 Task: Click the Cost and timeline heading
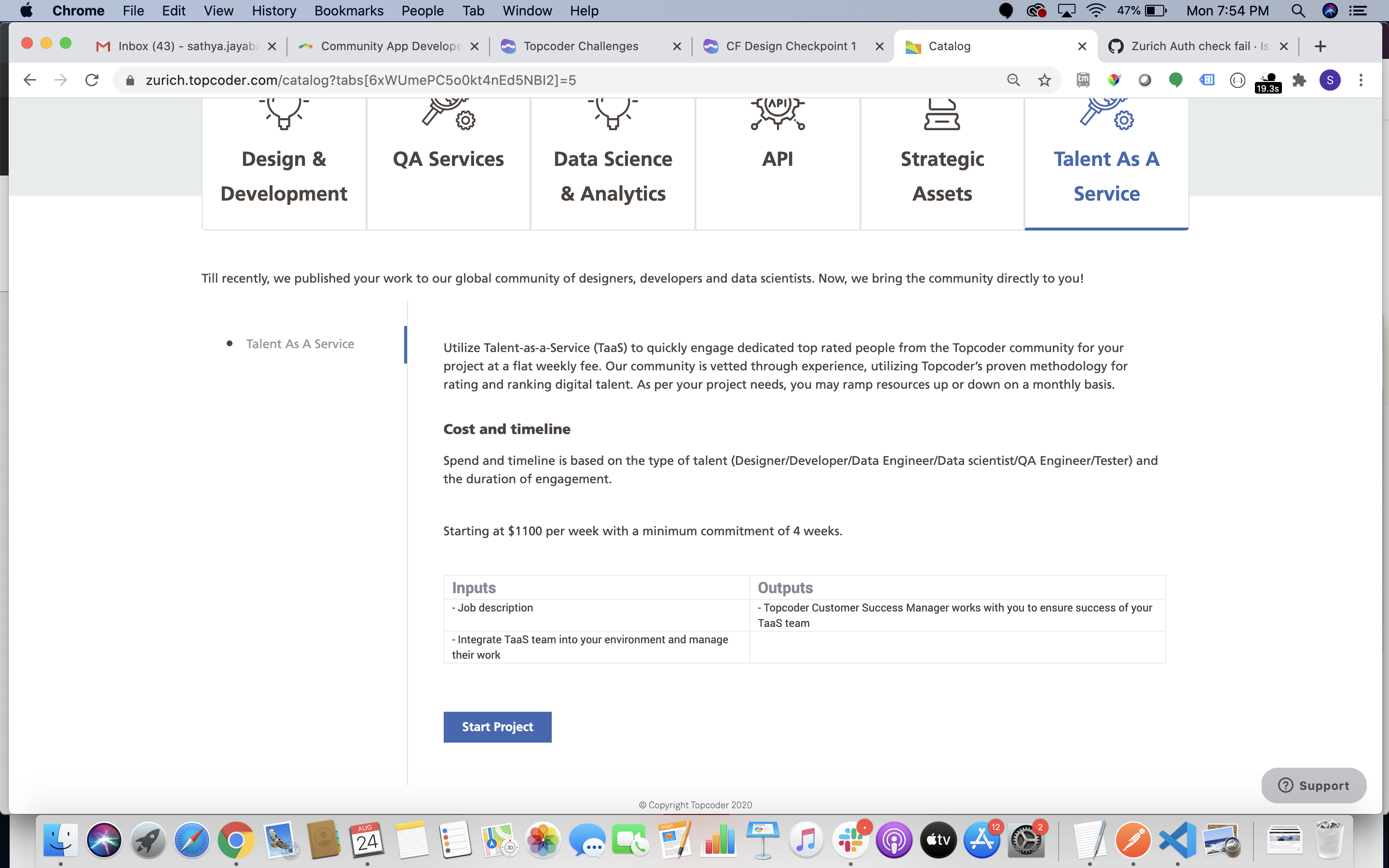point(507,429)
